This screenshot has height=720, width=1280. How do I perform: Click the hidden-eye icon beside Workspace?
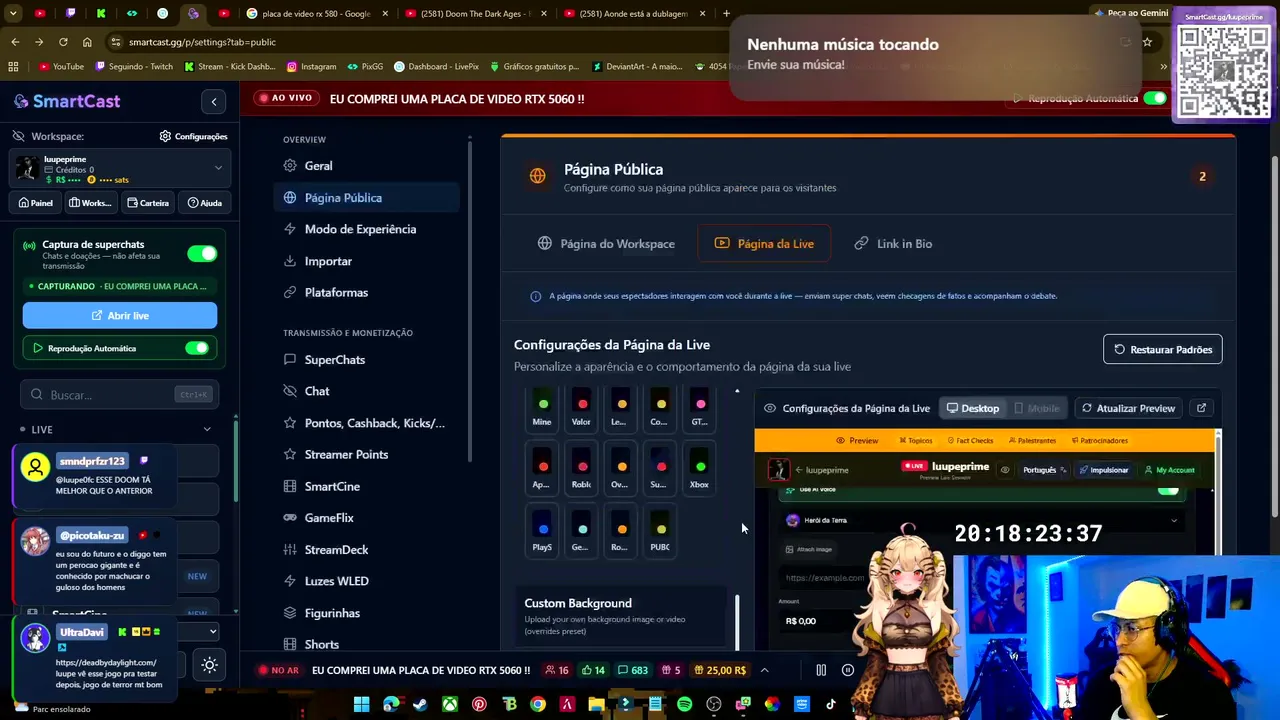(19, 136)
